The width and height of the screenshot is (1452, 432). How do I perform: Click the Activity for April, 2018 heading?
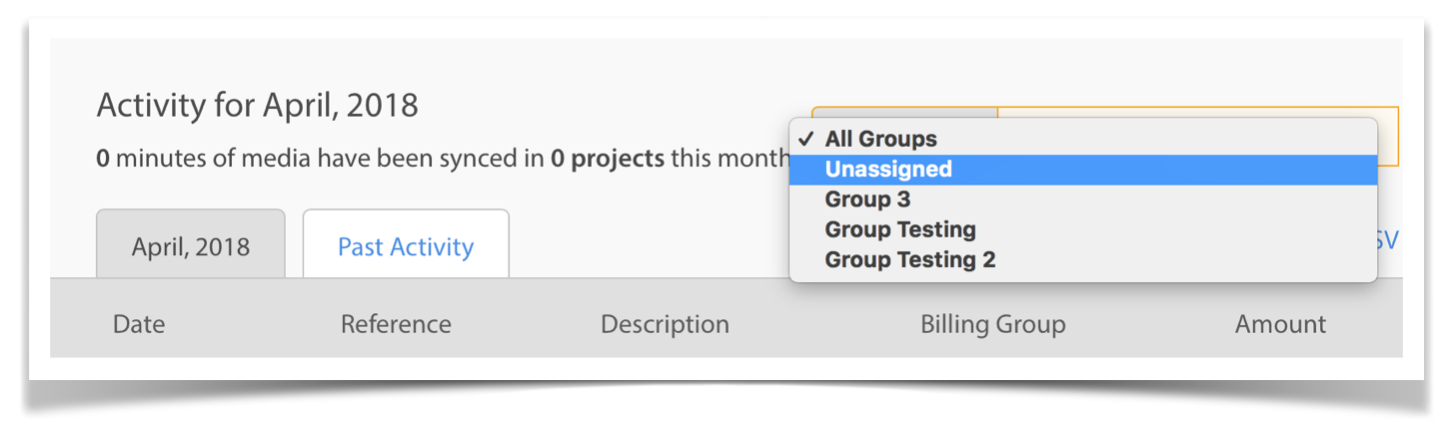(x=257, y=105)
